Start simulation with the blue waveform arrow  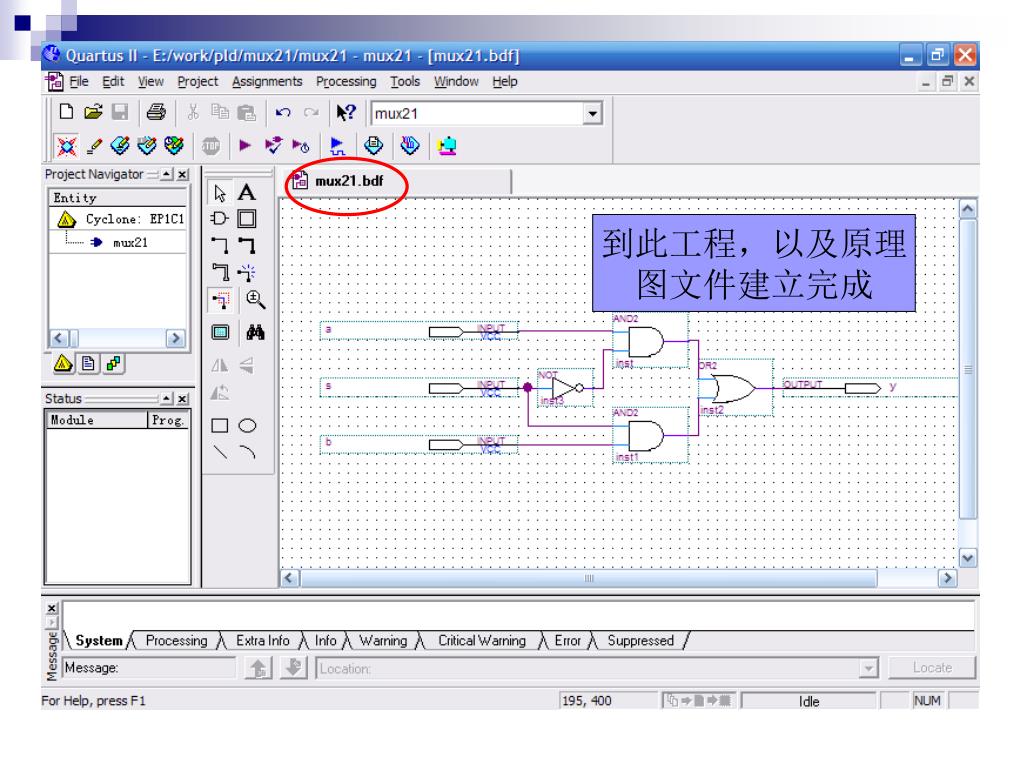click(x=337, y=146)
